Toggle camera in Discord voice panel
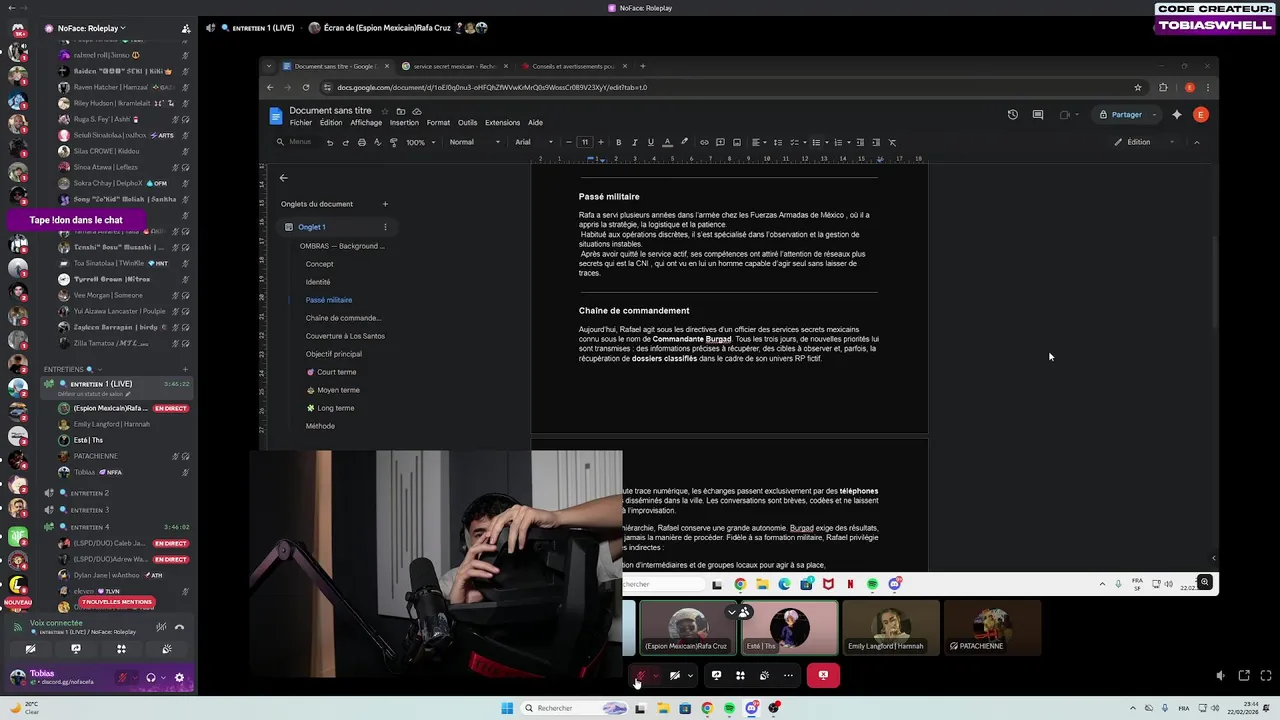Image resolution: width=1280 pixels, height=720 pixels. [x=30, y=649]
